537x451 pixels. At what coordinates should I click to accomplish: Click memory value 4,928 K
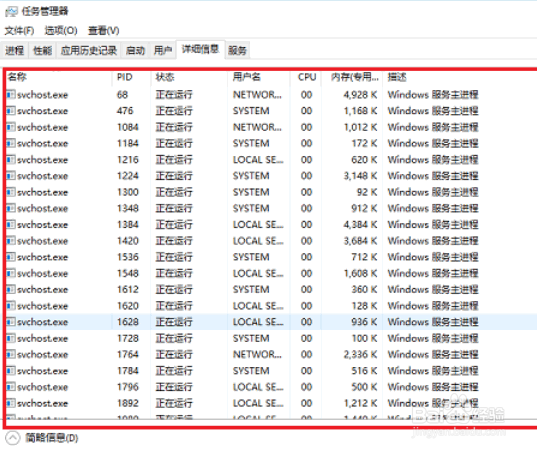(x=360, y=95)
